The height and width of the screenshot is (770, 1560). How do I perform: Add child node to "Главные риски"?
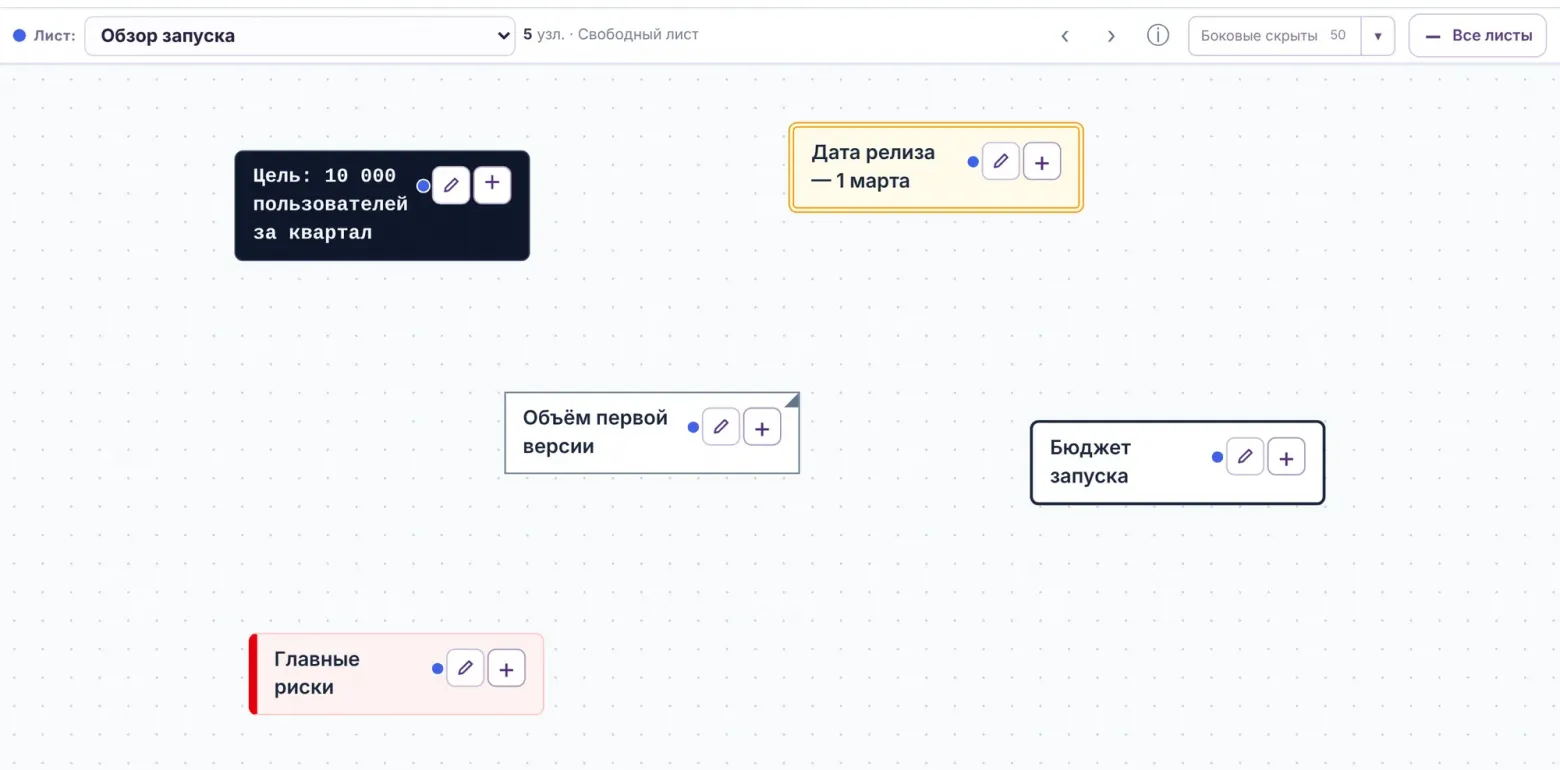[x=506, y=668]
